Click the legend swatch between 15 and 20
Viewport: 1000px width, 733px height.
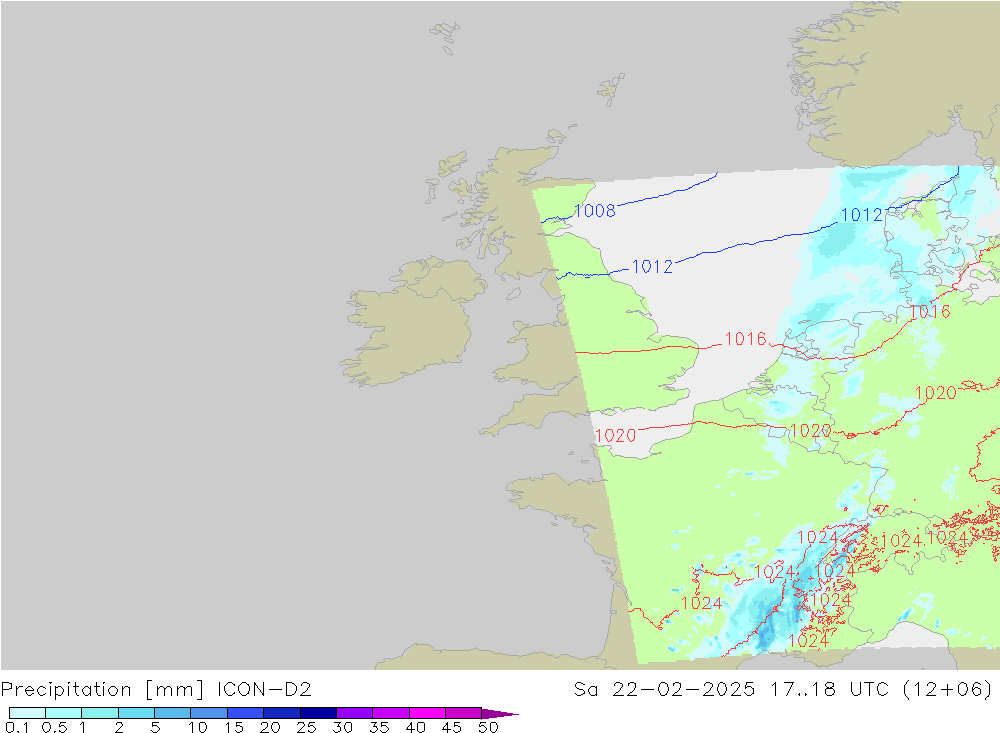tap(246, 713)
